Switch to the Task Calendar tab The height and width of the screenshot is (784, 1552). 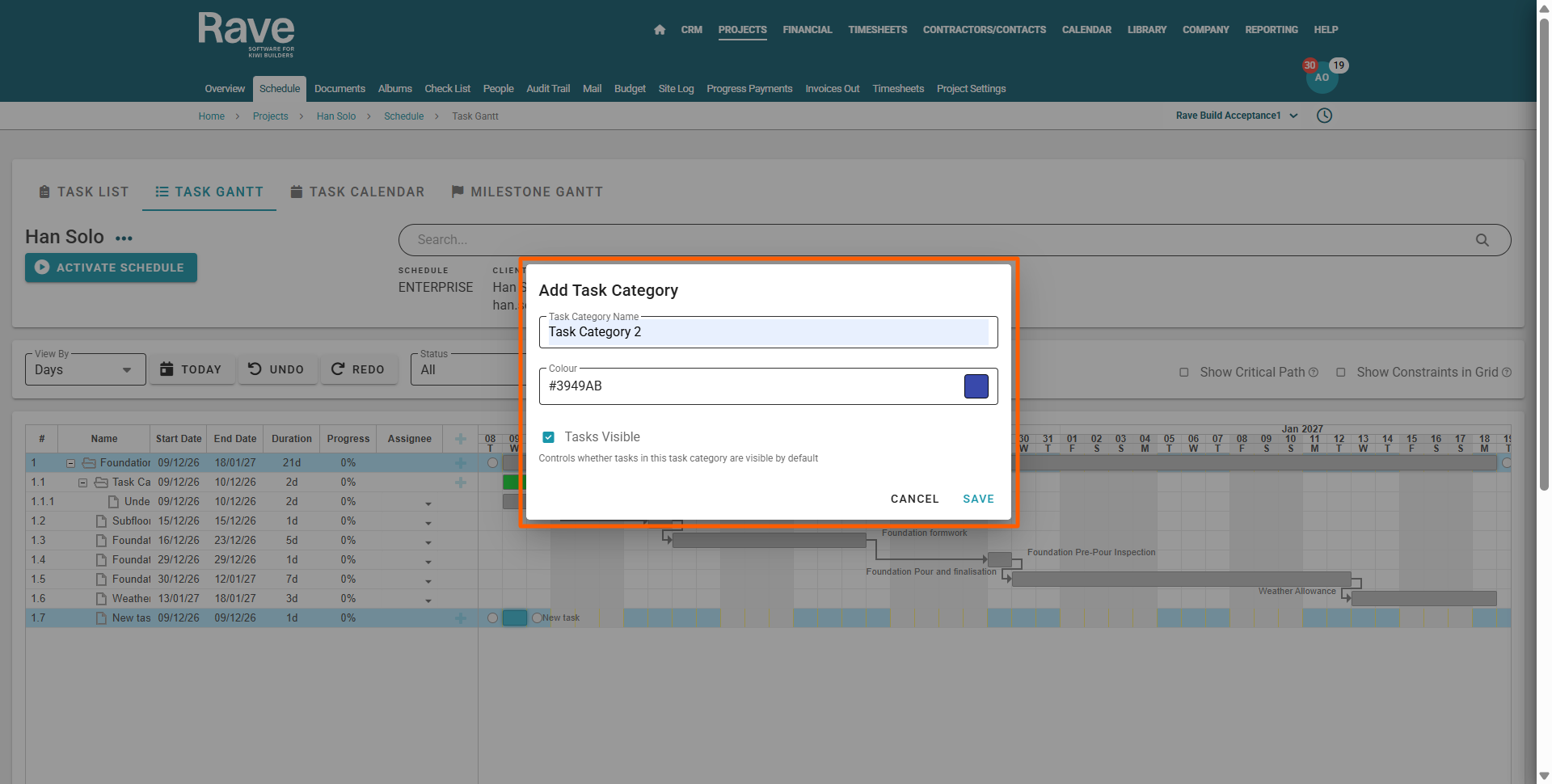(x=356, y=192)
